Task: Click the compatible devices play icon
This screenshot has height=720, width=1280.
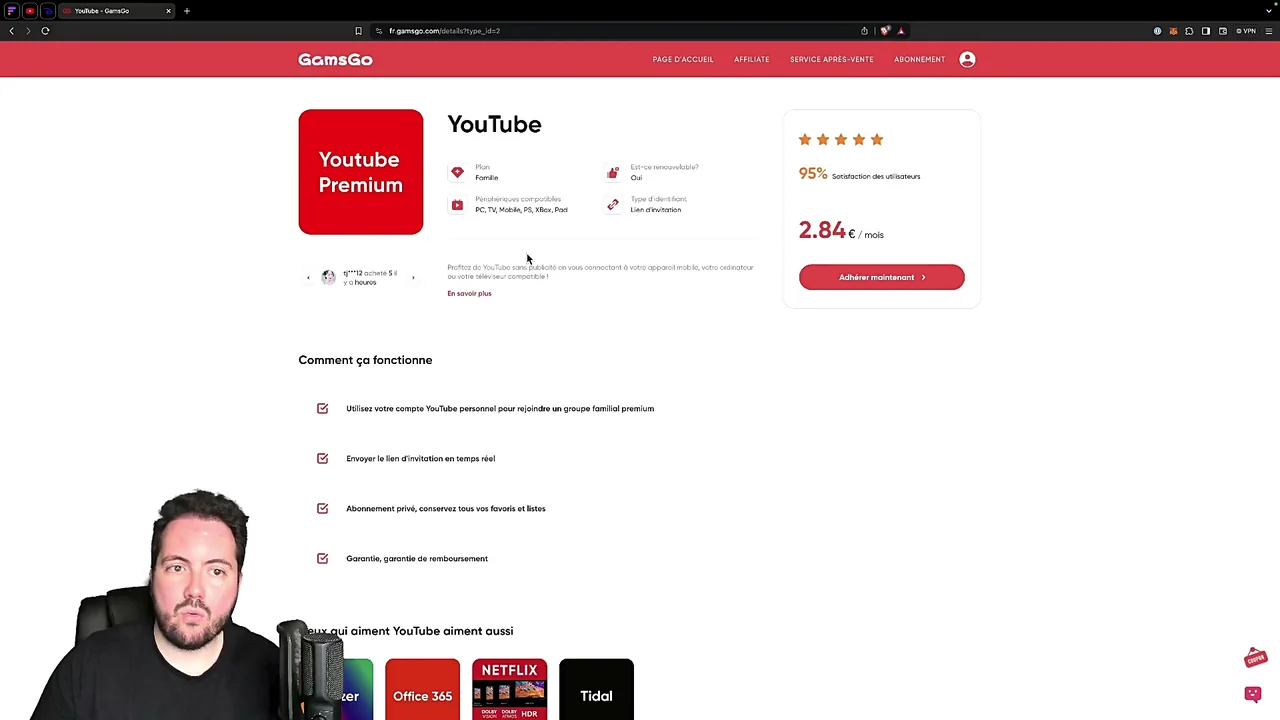Action: 457,205
